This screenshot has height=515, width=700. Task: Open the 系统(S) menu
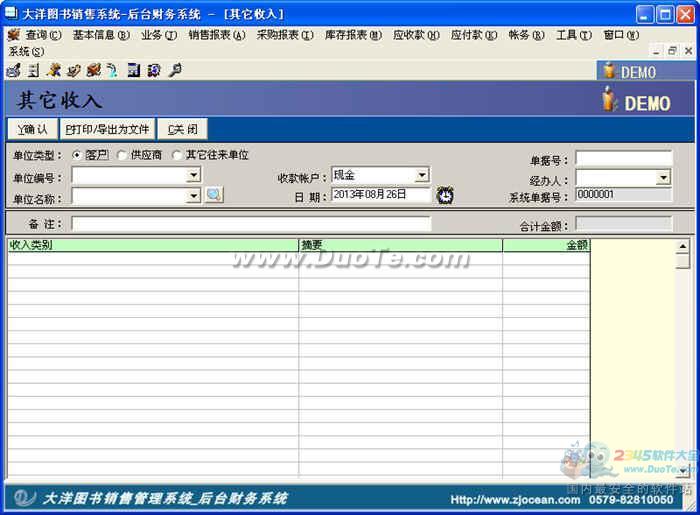pos(26,51)
